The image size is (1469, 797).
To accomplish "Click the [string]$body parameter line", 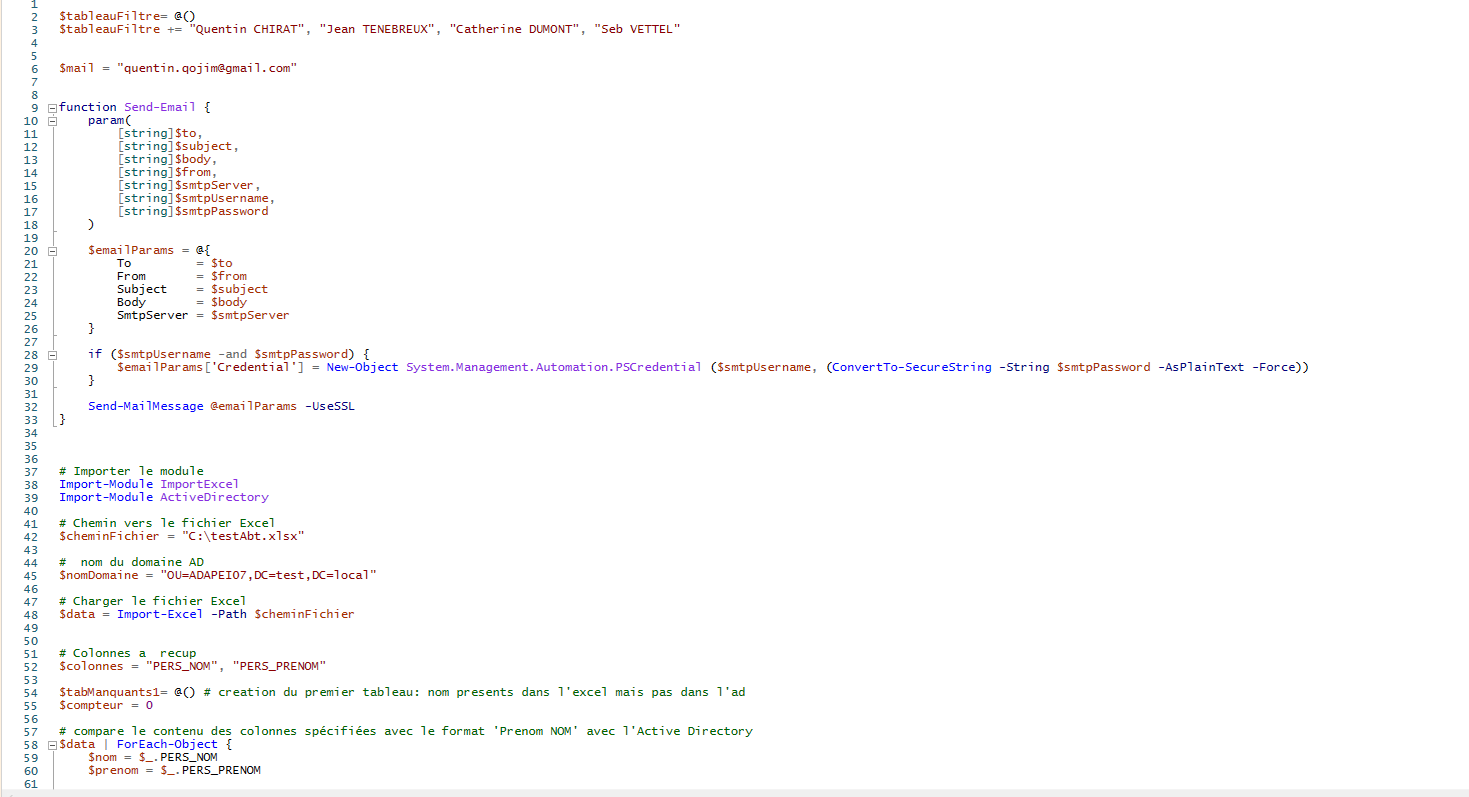I will (x=167, y=159).
